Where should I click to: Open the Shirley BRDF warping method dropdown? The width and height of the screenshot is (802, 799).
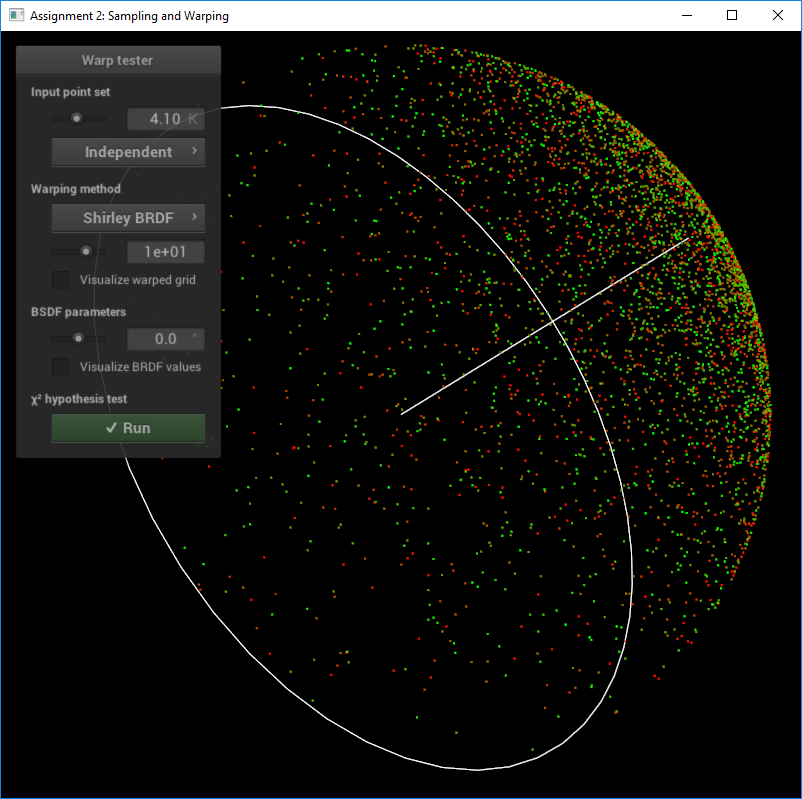tap(128, 218)
